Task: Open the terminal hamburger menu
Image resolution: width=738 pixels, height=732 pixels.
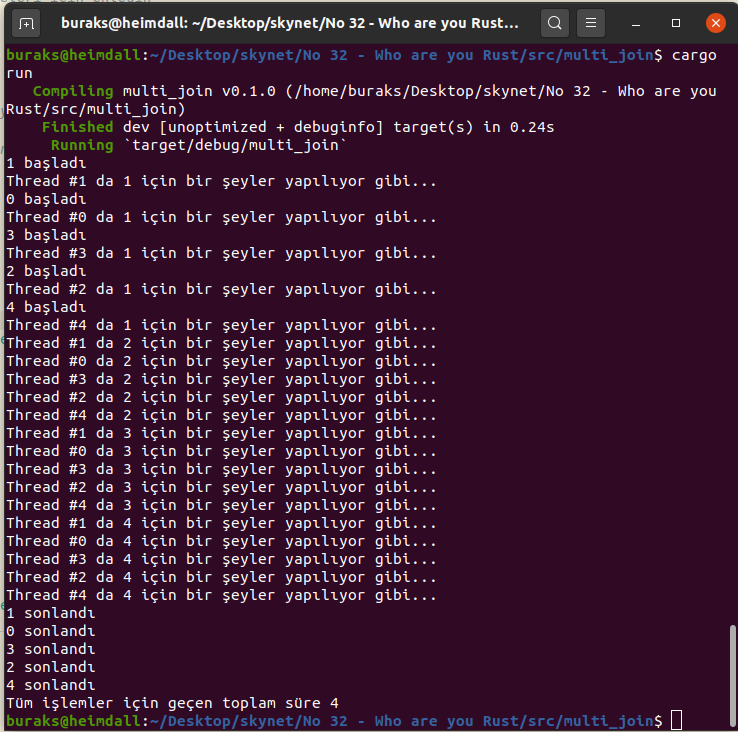Action: [593, 22]
